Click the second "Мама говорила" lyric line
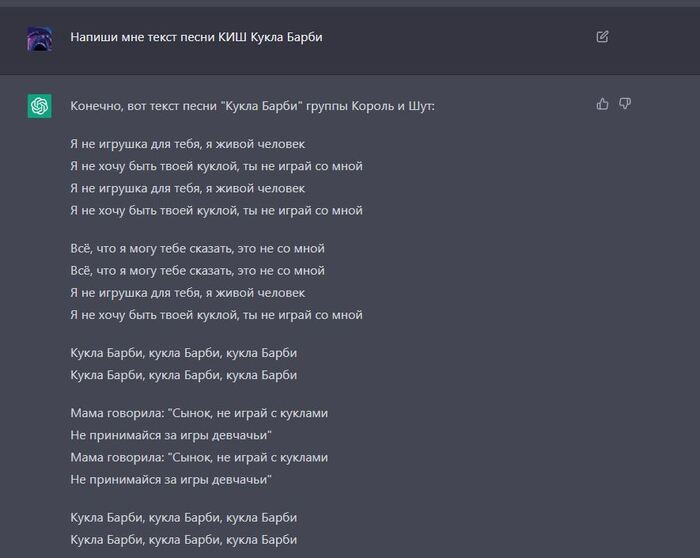The image size is (700, 558). [x=199, y=457]
